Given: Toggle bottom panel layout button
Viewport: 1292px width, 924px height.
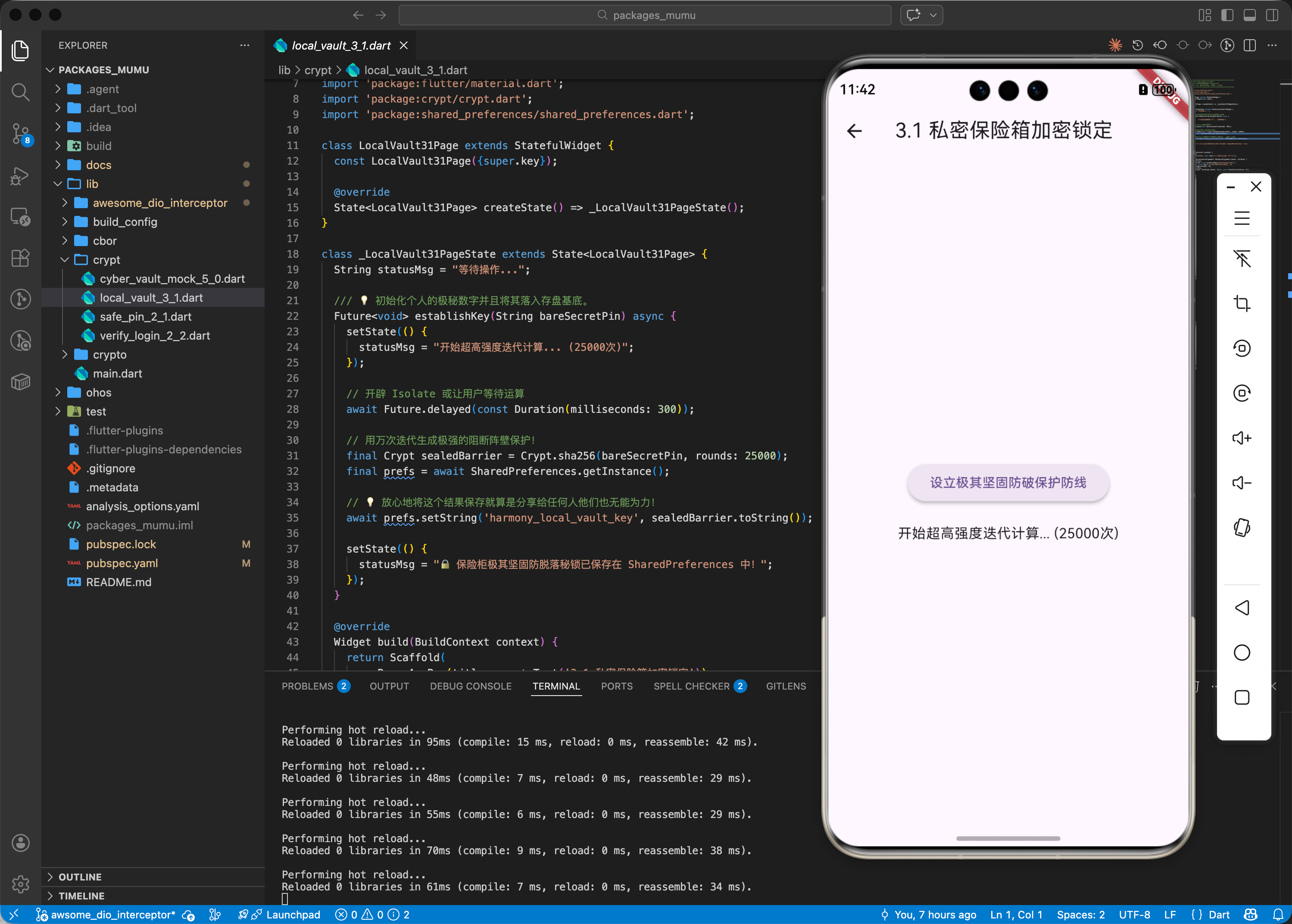Looking at the screenshot, I should [1249, 16].
